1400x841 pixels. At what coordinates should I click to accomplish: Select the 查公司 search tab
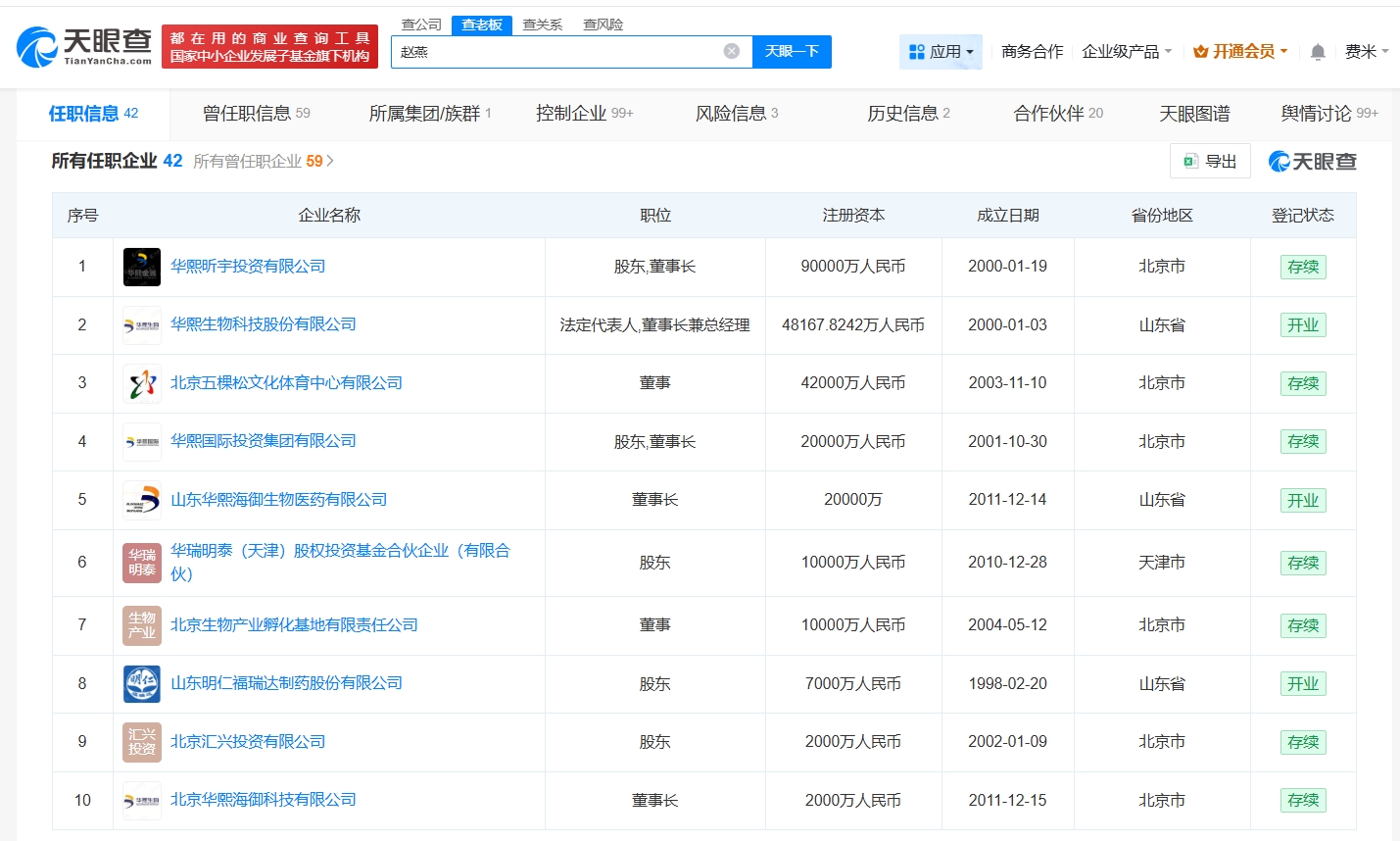pyautogui.click(x=421, y=25)
